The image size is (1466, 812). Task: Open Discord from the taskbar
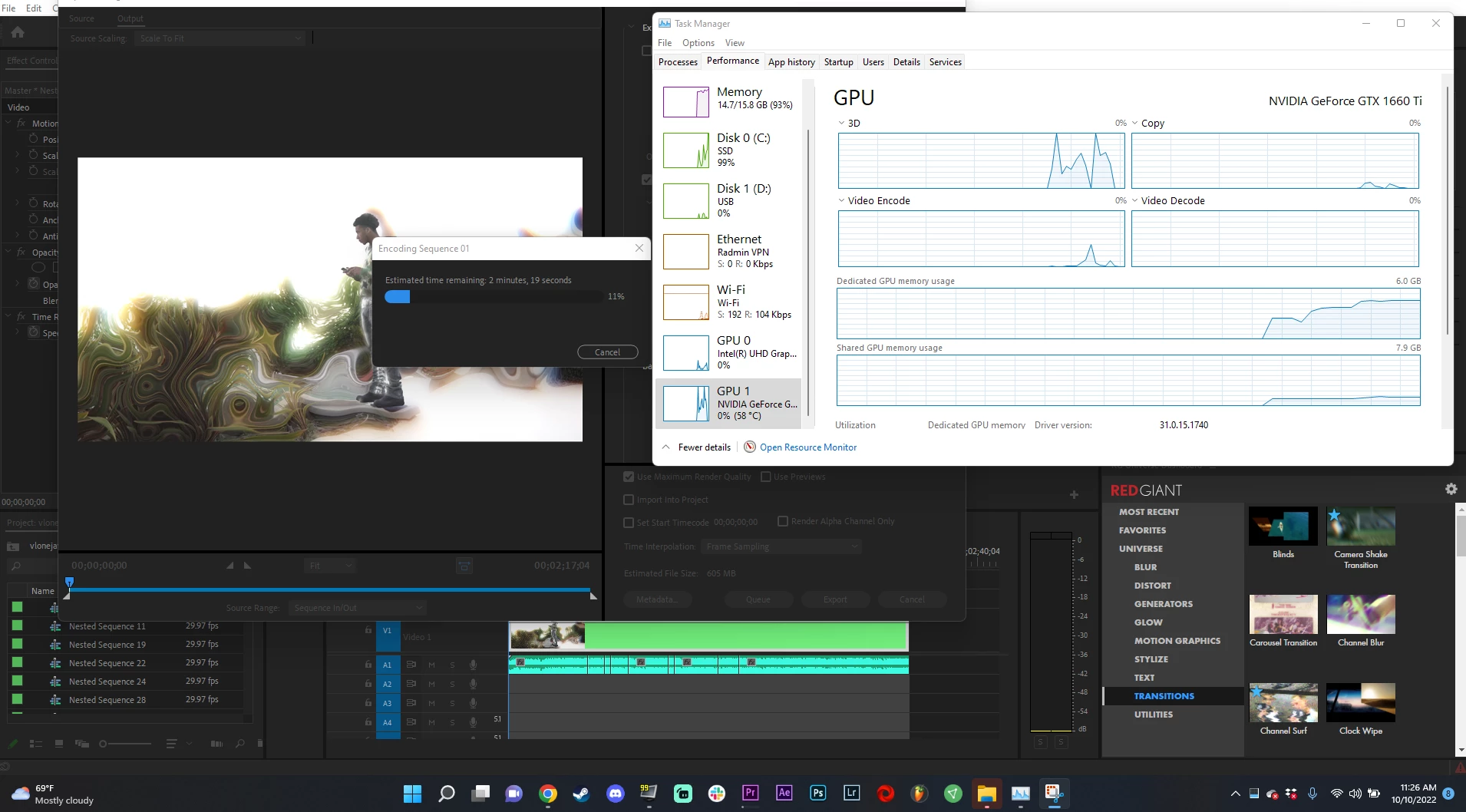[616, 793]
